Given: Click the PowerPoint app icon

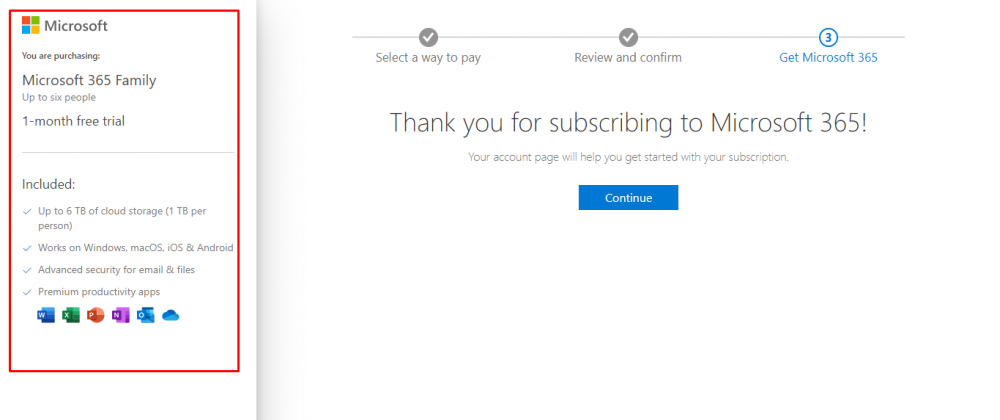Looking at the screenshot, I should (x=95, y=316).
